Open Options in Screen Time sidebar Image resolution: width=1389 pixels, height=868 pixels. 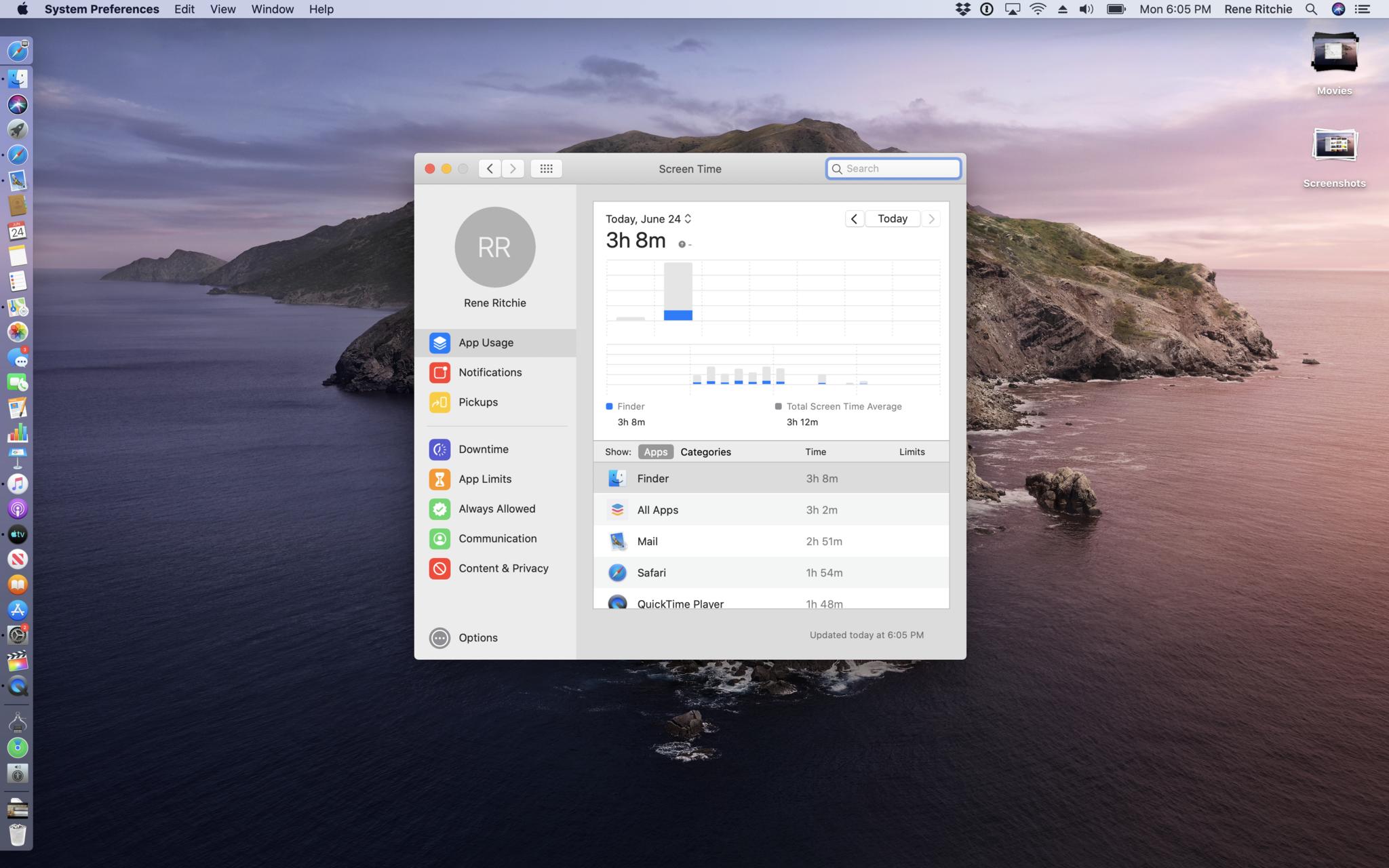point(478,637)
